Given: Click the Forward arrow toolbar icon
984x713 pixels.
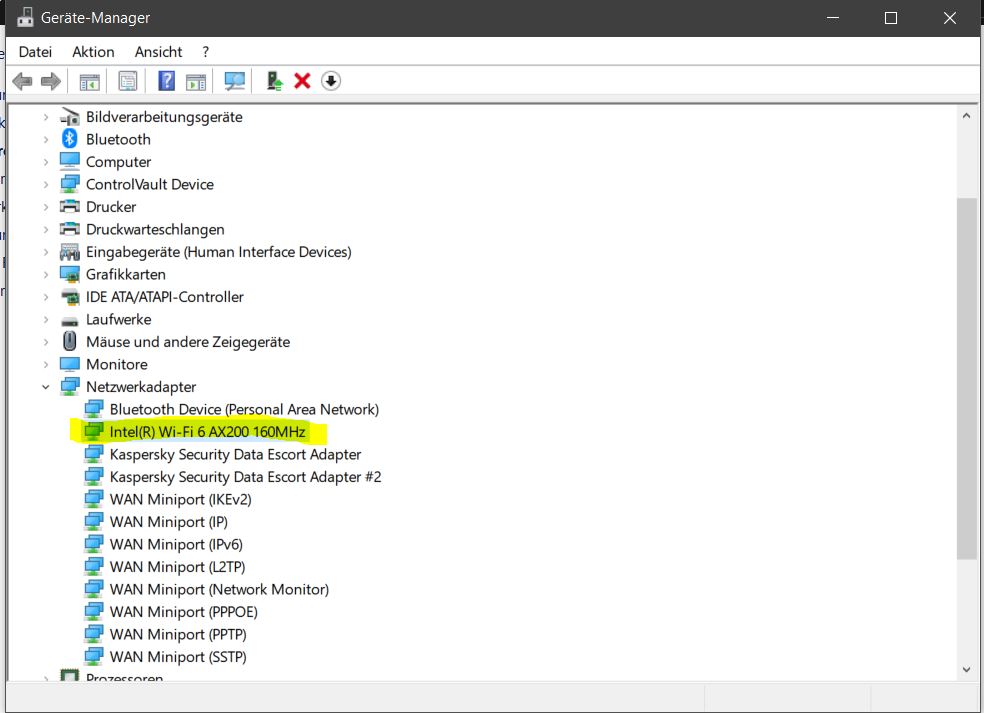Looking at the screenshot, I should tap(51, 81).
